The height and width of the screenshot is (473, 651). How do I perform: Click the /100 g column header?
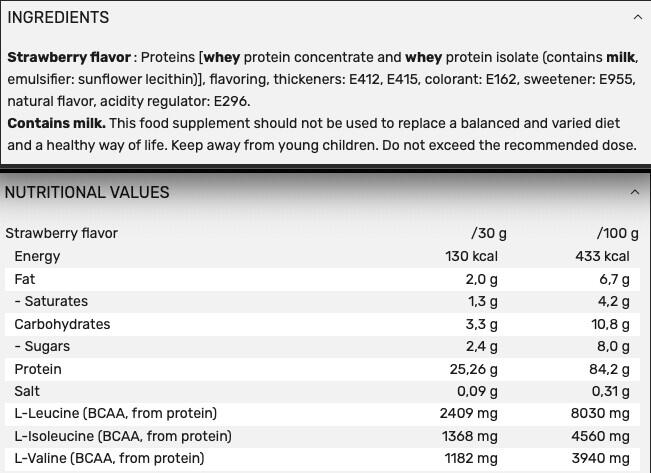[617, 233]
